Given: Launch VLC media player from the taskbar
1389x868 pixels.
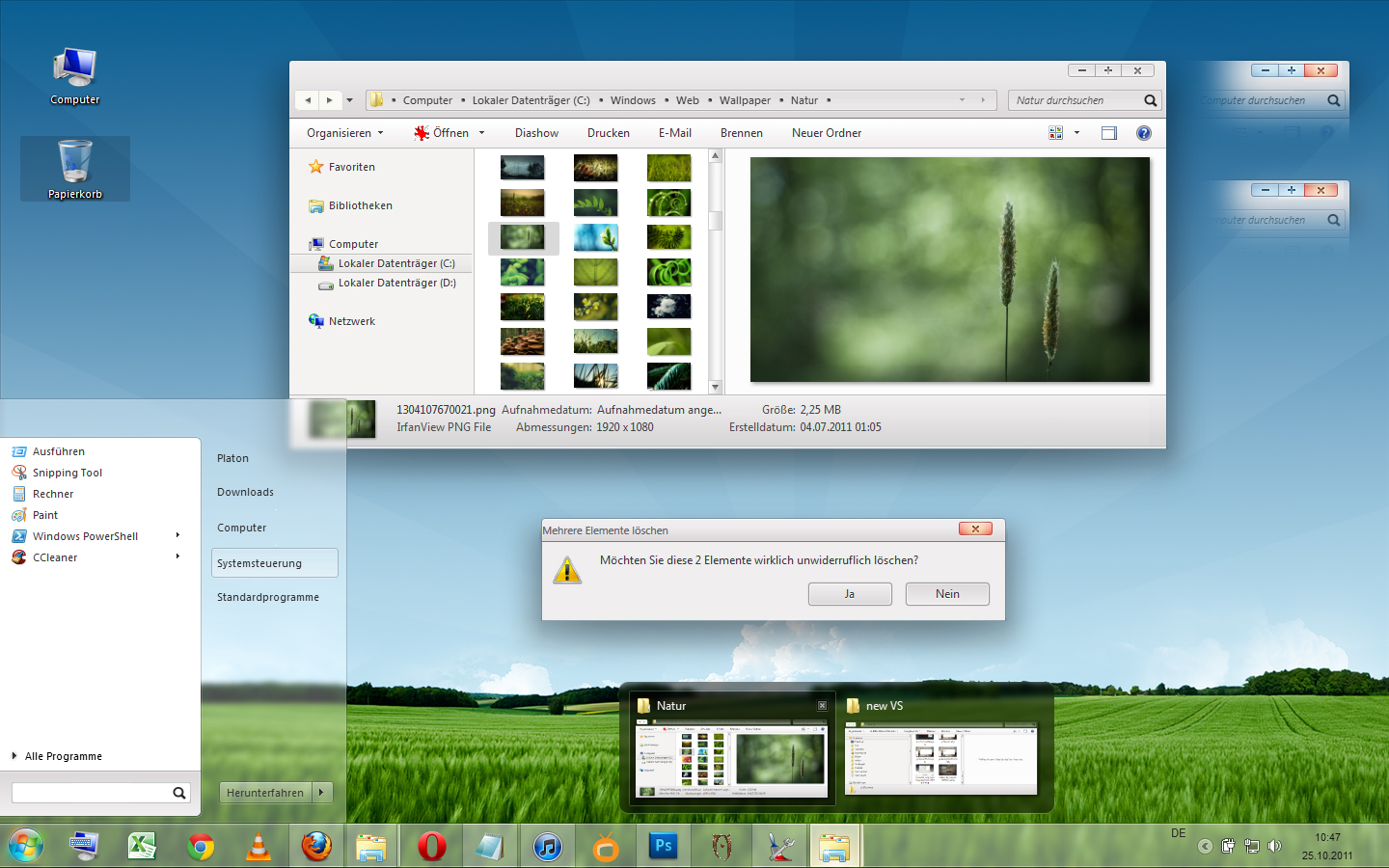Looking at the screenshot, I should coord(259,847).
